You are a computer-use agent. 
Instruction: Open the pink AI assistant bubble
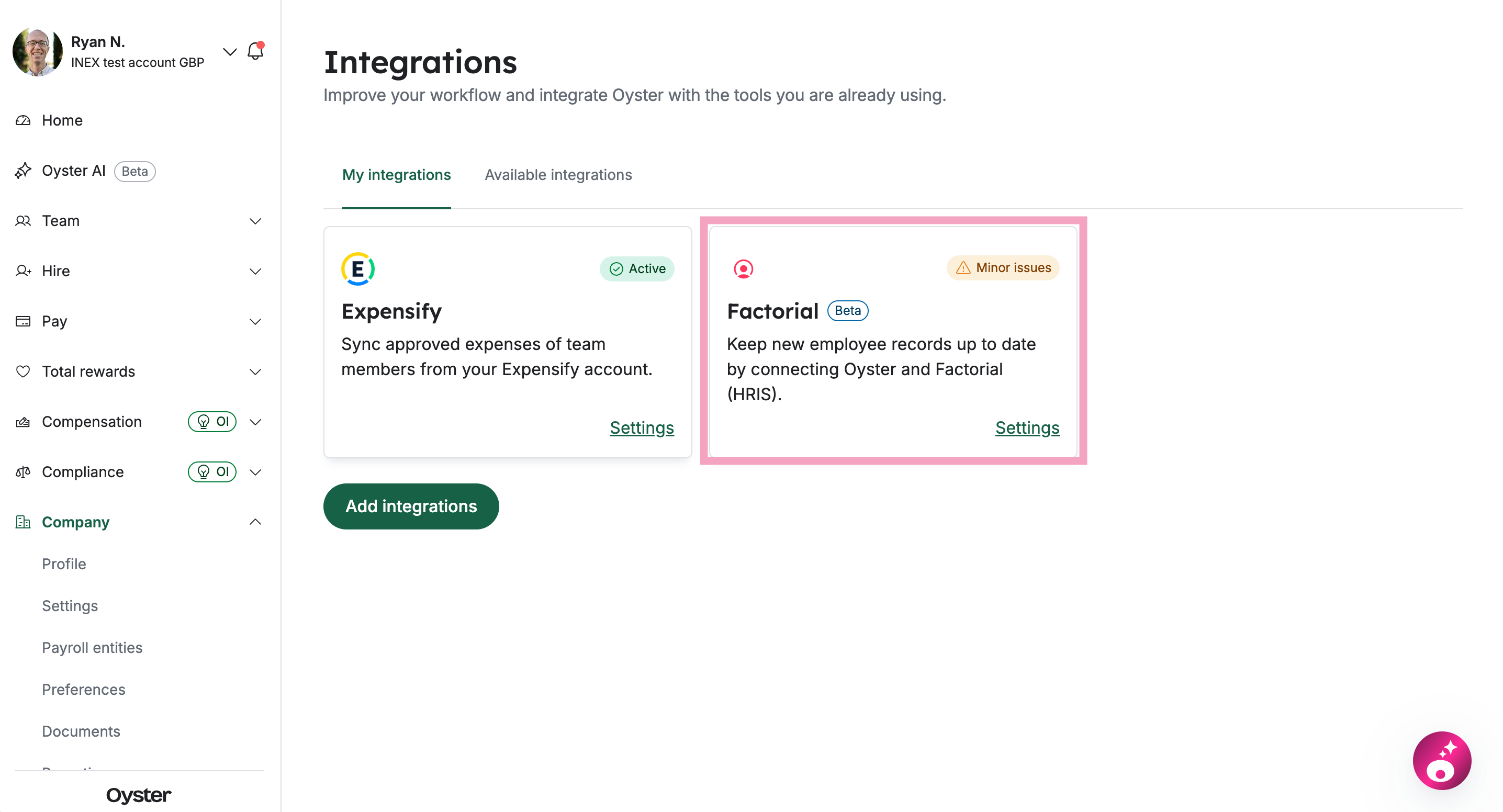pyautogui.click(x=1442, y=760)
